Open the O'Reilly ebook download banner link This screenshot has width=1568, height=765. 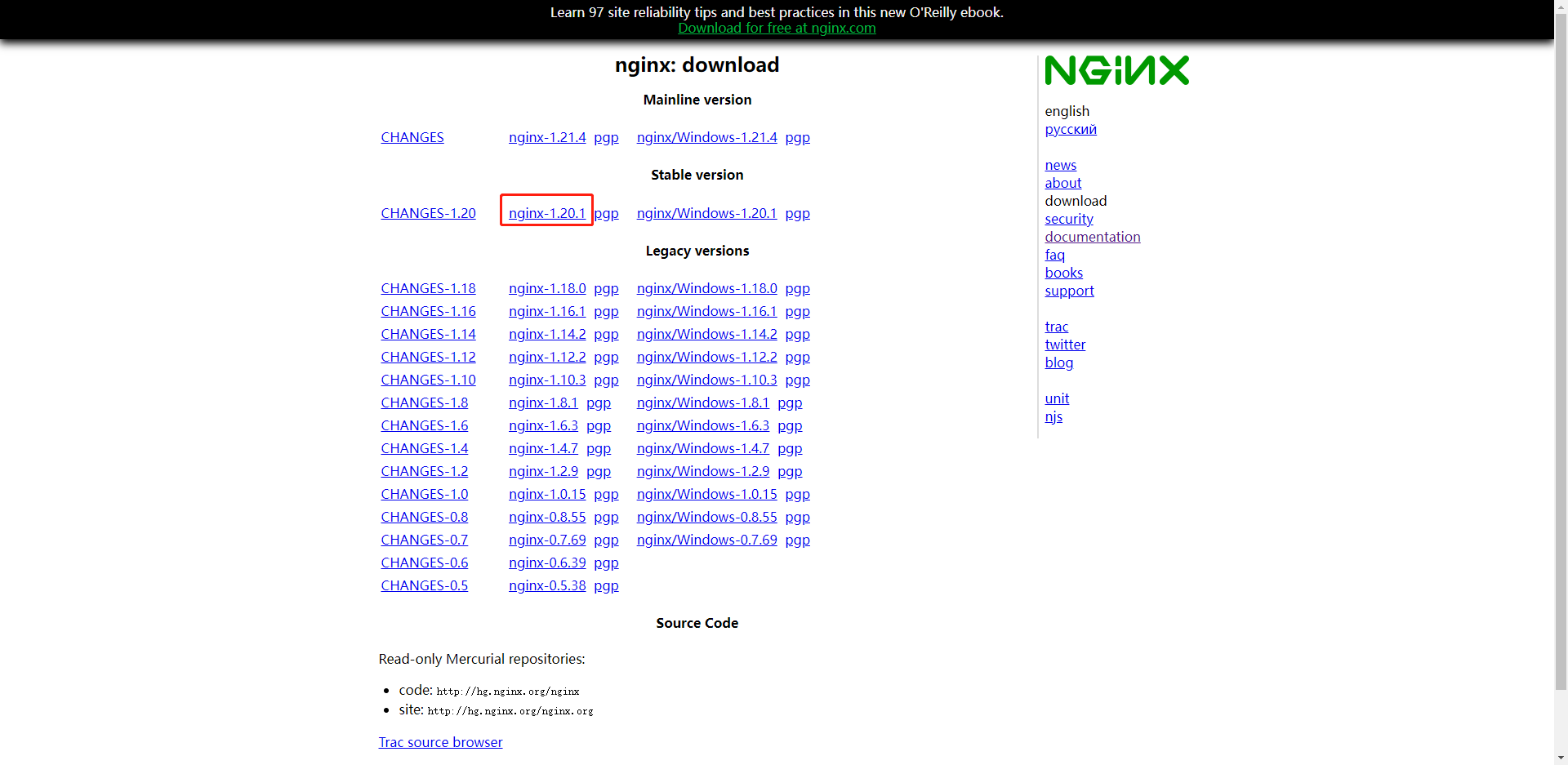776,28
